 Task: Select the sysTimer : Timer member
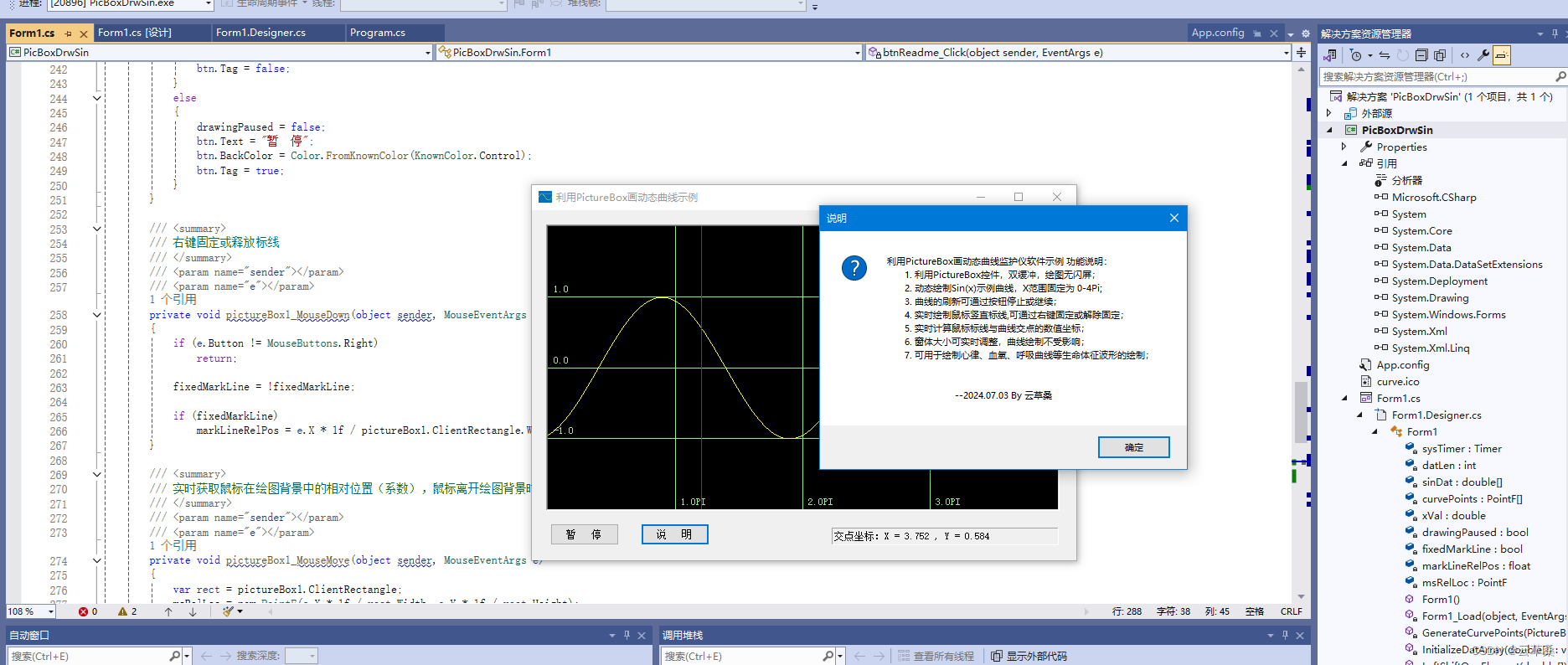[1462, 448]
